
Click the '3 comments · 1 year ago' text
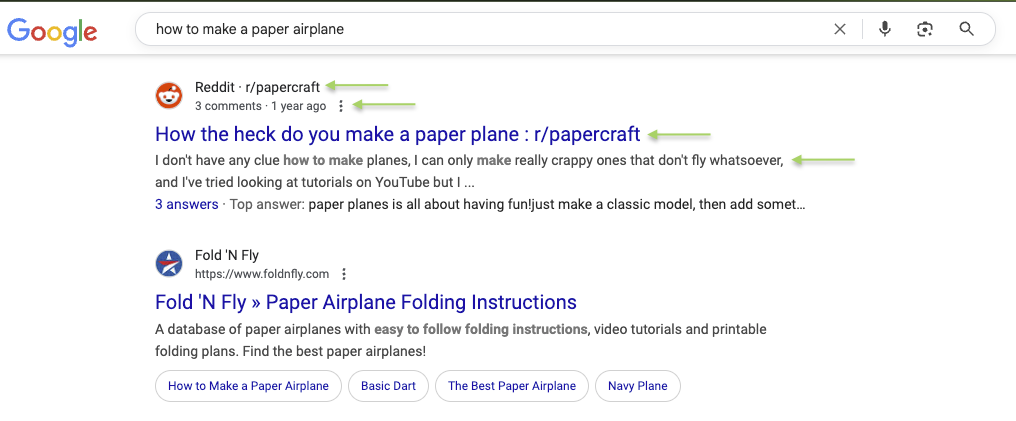coord(260,106)
